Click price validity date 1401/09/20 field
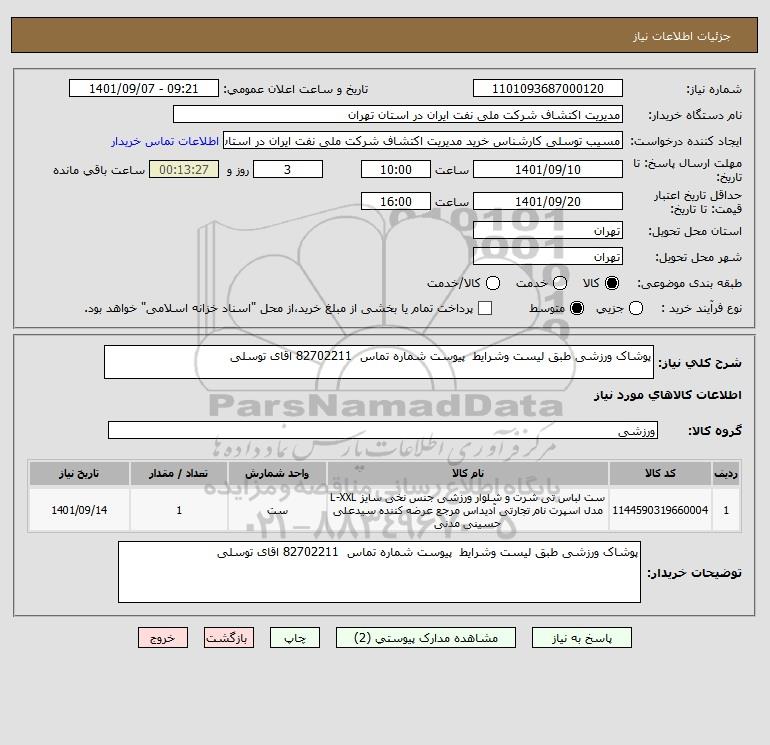Screen dimensions: 770x745 pos(548,201)
